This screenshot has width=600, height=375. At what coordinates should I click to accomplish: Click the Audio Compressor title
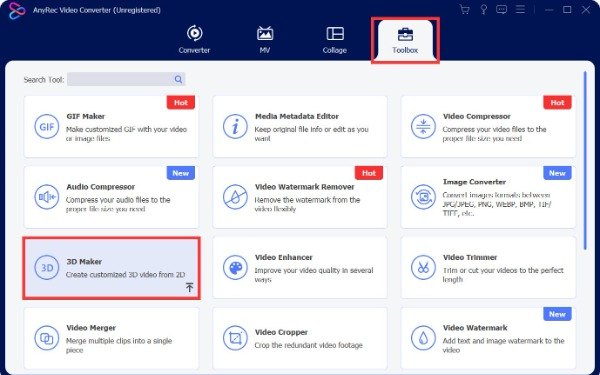click(x=101, y=187)
